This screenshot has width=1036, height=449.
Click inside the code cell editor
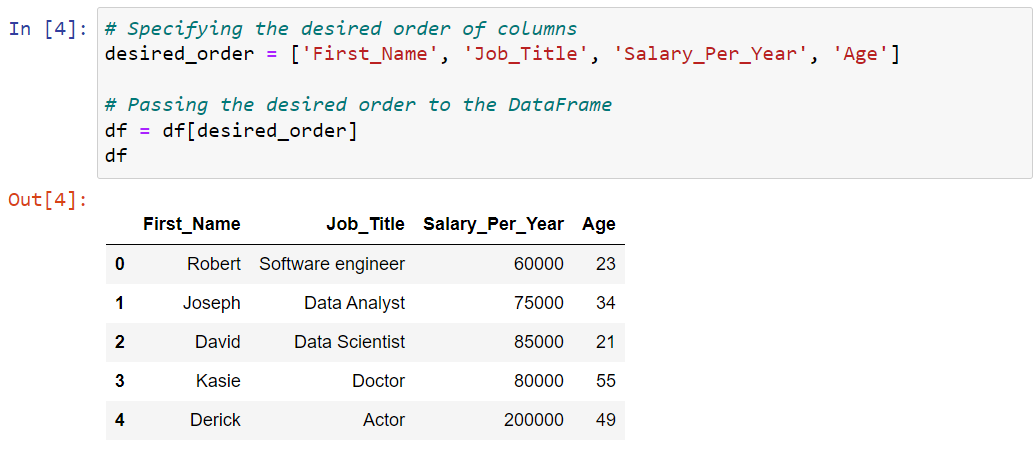564,92
